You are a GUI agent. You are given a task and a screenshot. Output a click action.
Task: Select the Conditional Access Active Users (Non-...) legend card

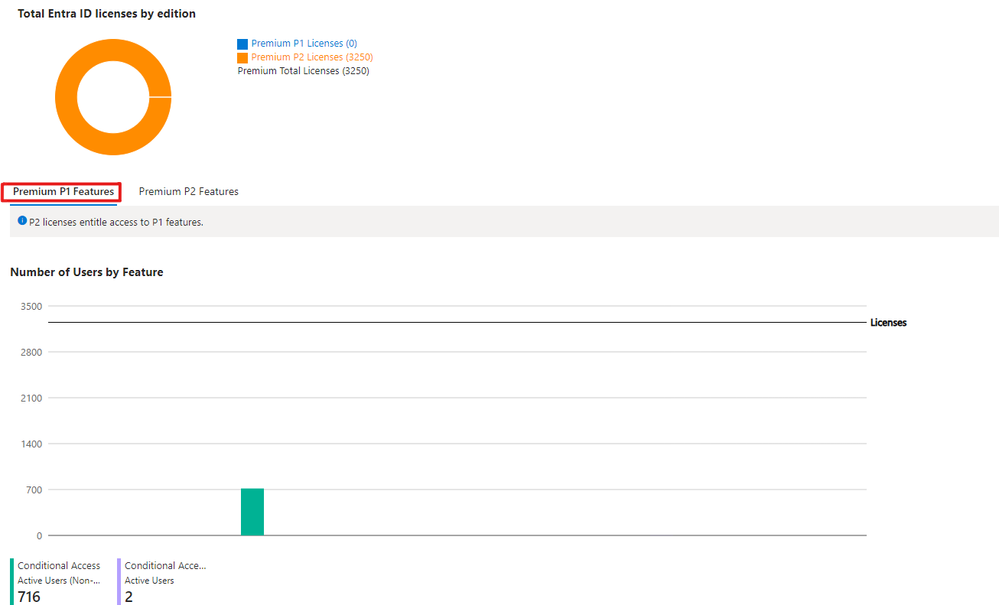coord(57,581)
